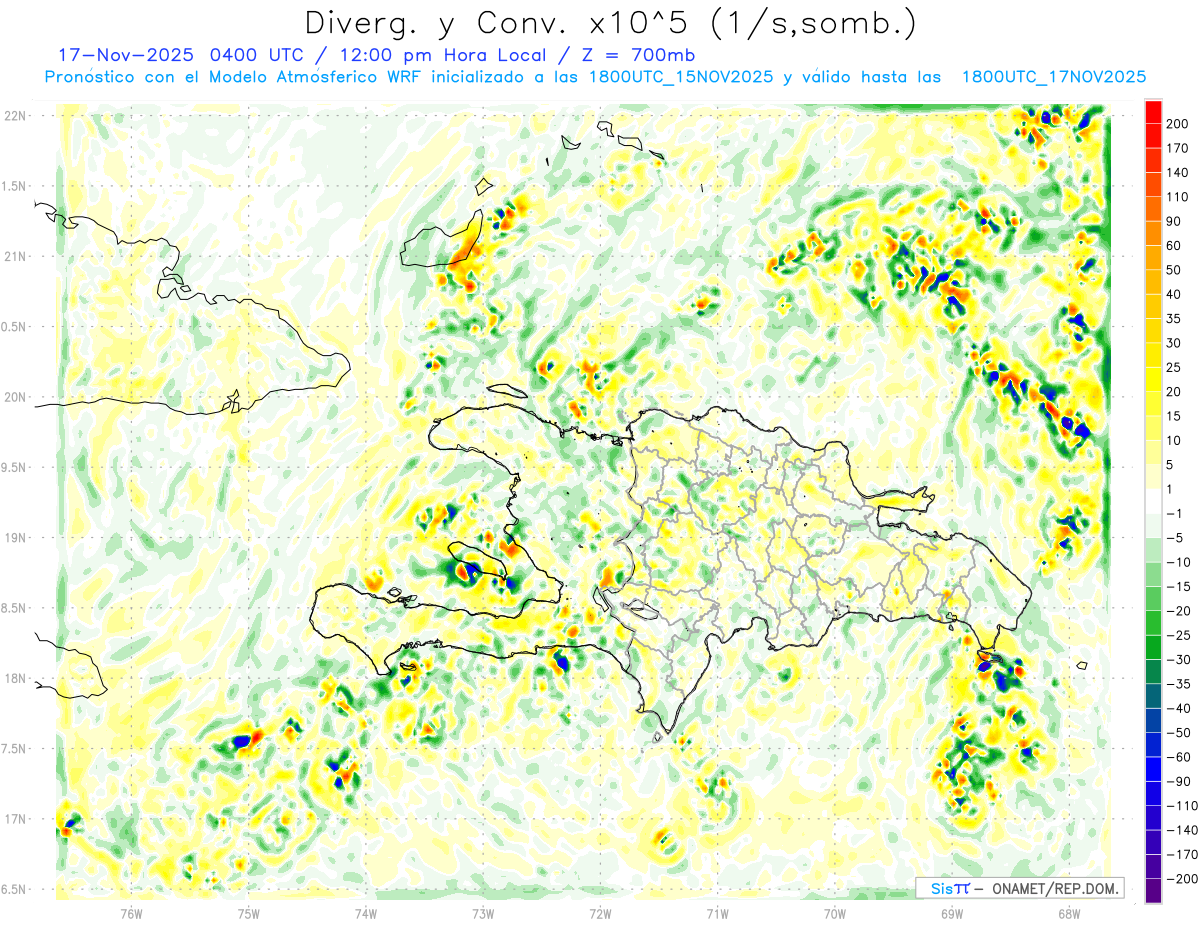Click the red swatch atop the colorbar
Screen dimensions: 1200x927
click(1153, 111)
